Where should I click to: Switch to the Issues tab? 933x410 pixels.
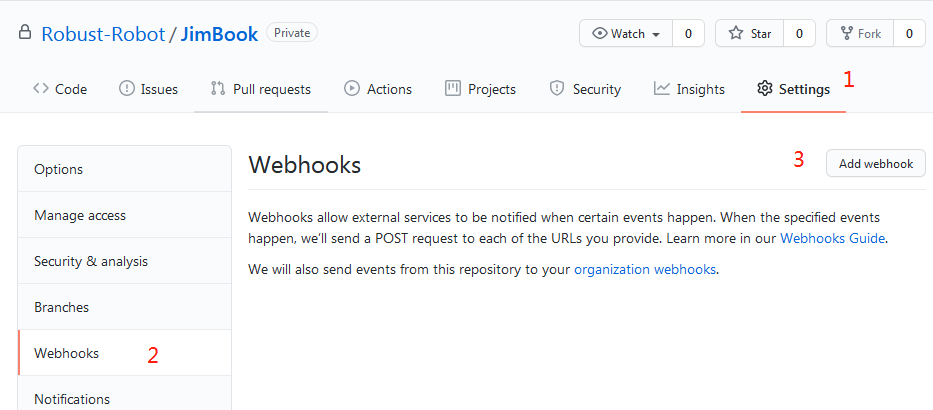pos(149,89)
